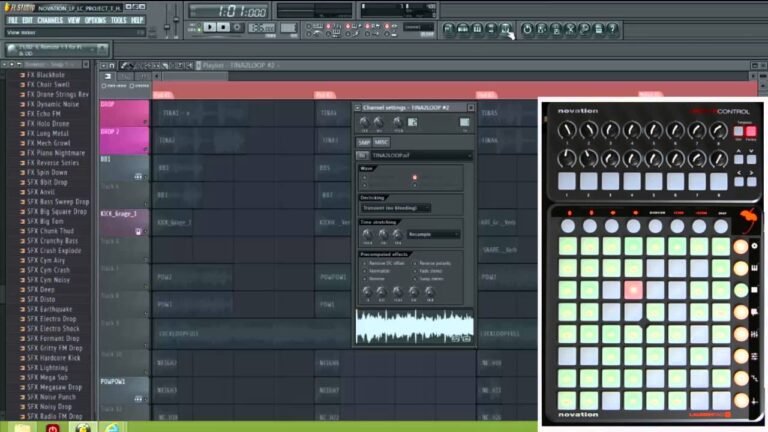Open the step sequencer view icon

463,29
